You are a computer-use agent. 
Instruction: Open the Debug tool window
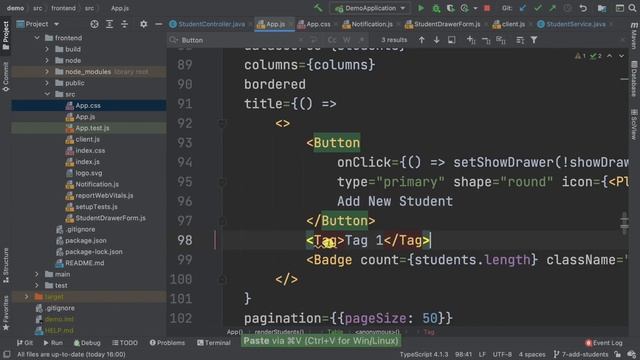click(x=87, y=343)
